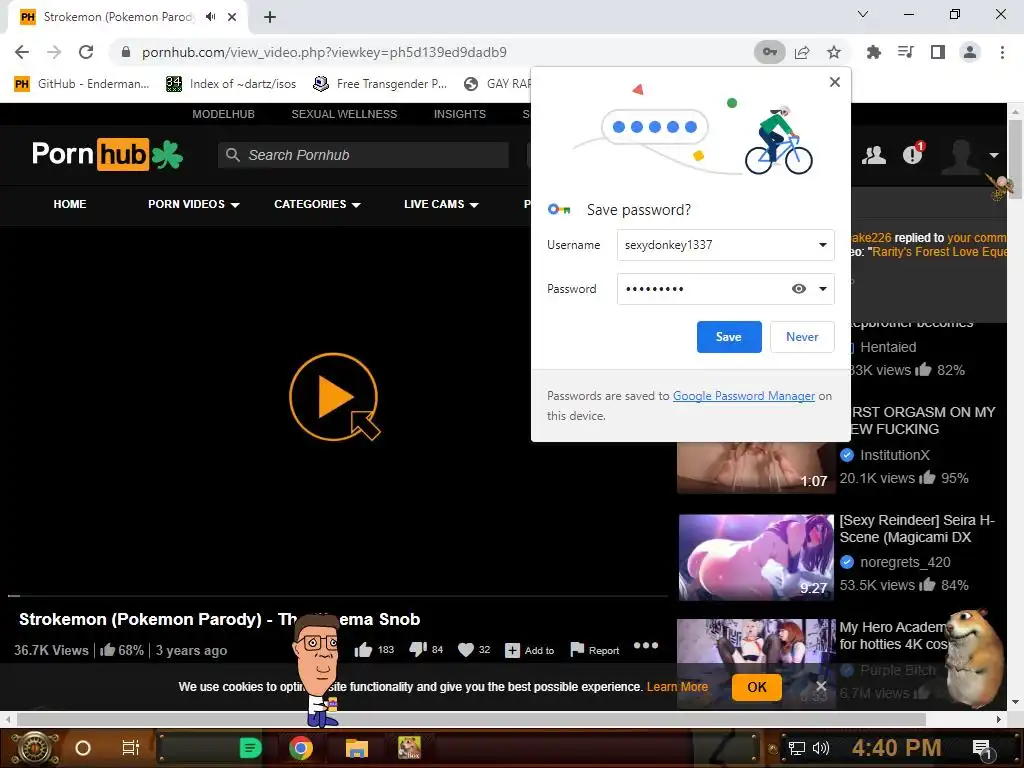The width and height of the screenshot is (1024, 768).
Task: Expand the PORN VIDEOS dropdown menu
Action: [194, 204]
